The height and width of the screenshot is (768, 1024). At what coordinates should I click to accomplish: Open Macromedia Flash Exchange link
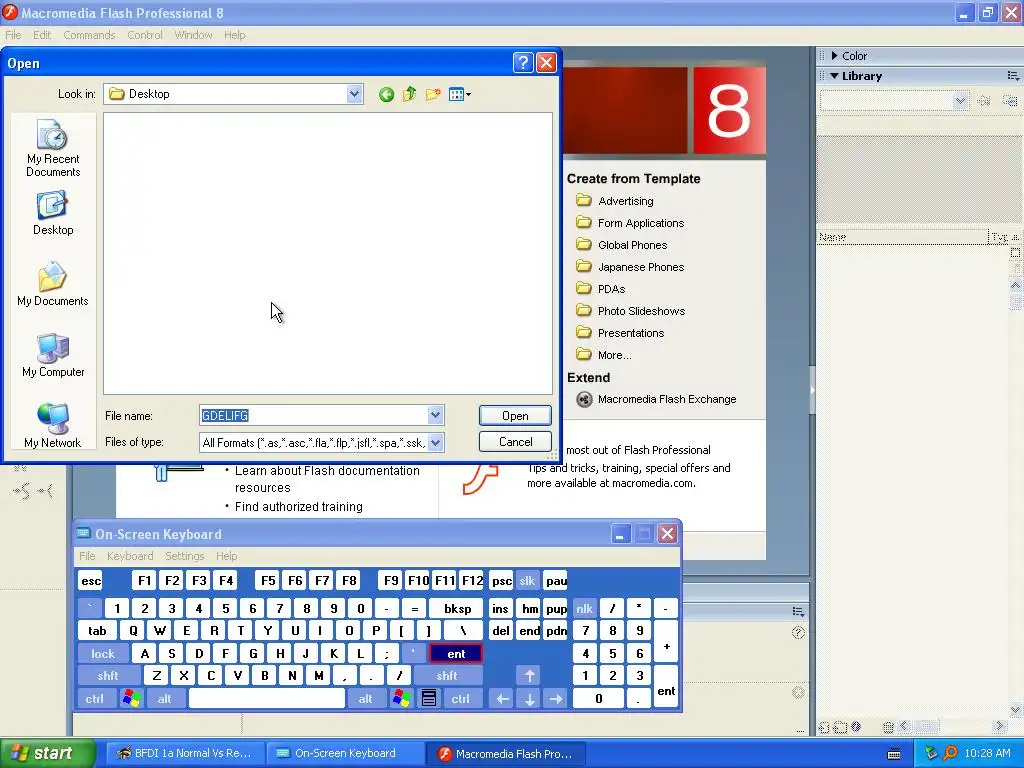pos(656,399)
